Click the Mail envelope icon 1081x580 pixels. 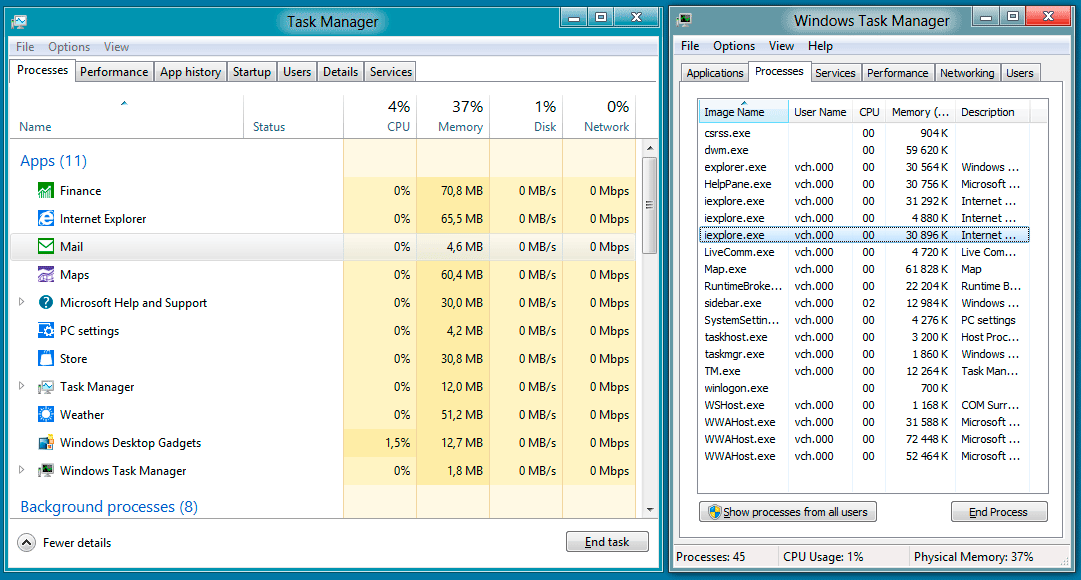46,246
